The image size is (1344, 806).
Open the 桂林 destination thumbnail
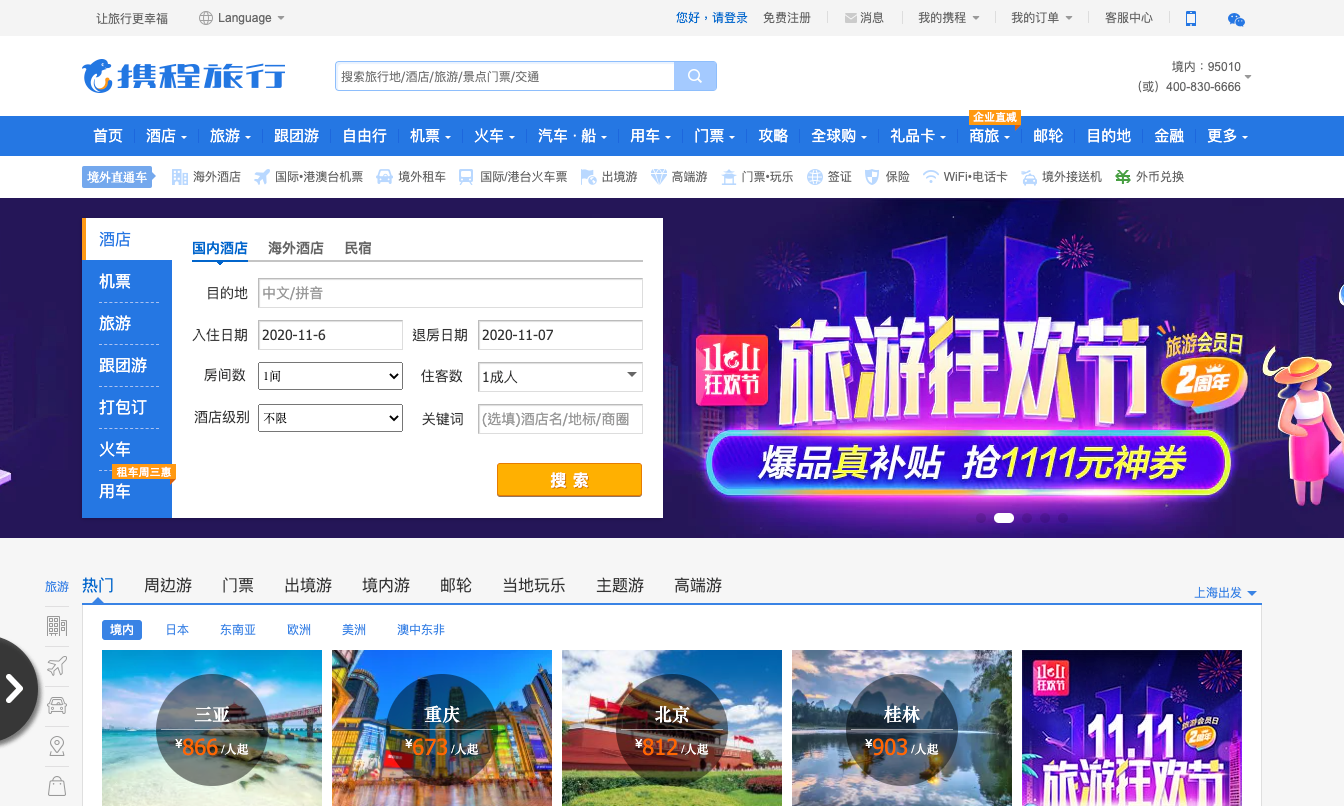coord(902,728)
